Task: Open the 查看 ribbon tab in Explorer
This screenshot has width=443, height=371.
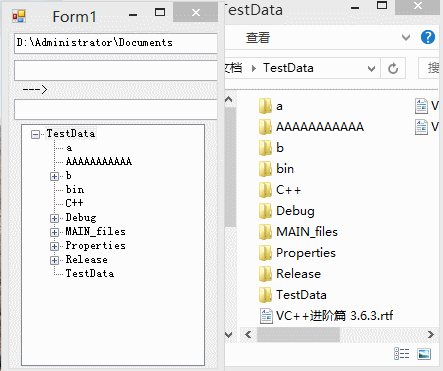Action: 258,38
